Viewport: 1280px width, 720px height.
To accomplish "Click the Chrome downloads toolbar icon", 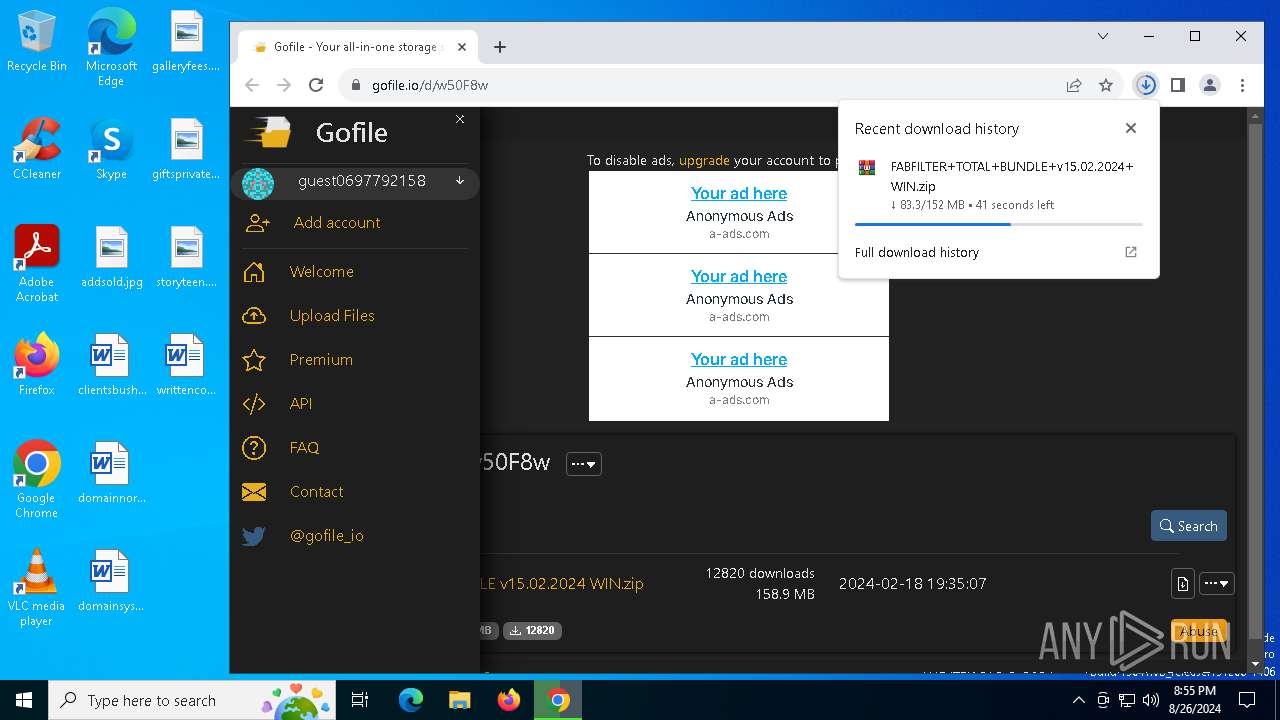I will coord(1146,85).
